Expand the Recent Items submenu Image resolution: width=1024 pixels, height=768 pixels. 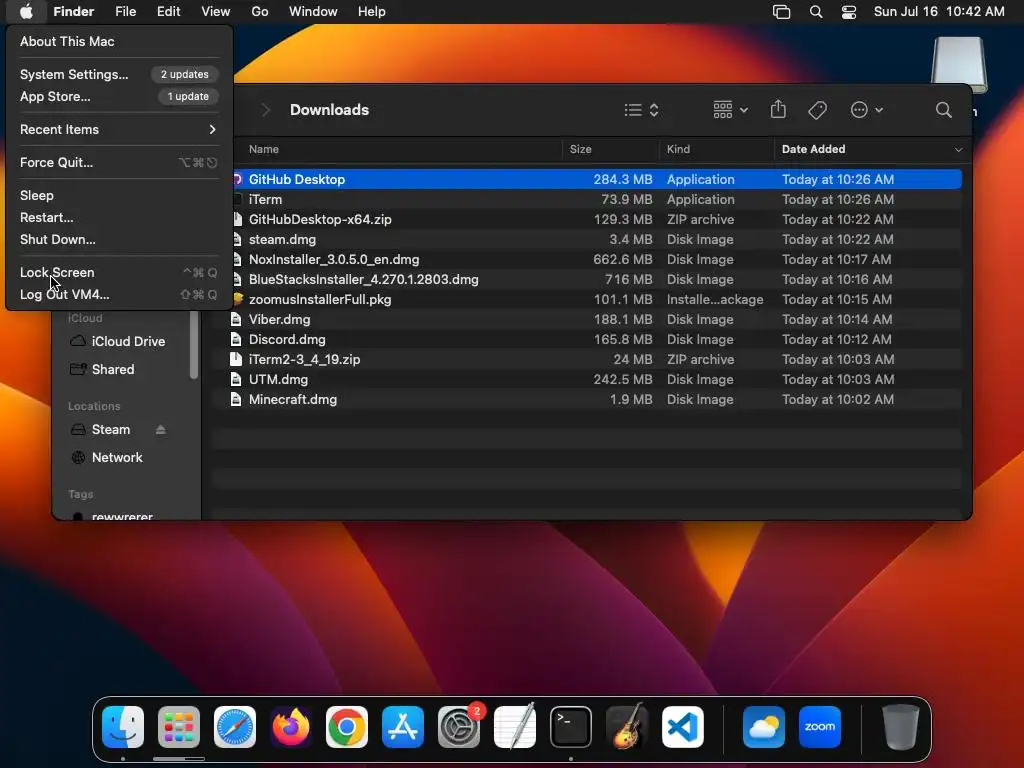click(x=118, y=129)
